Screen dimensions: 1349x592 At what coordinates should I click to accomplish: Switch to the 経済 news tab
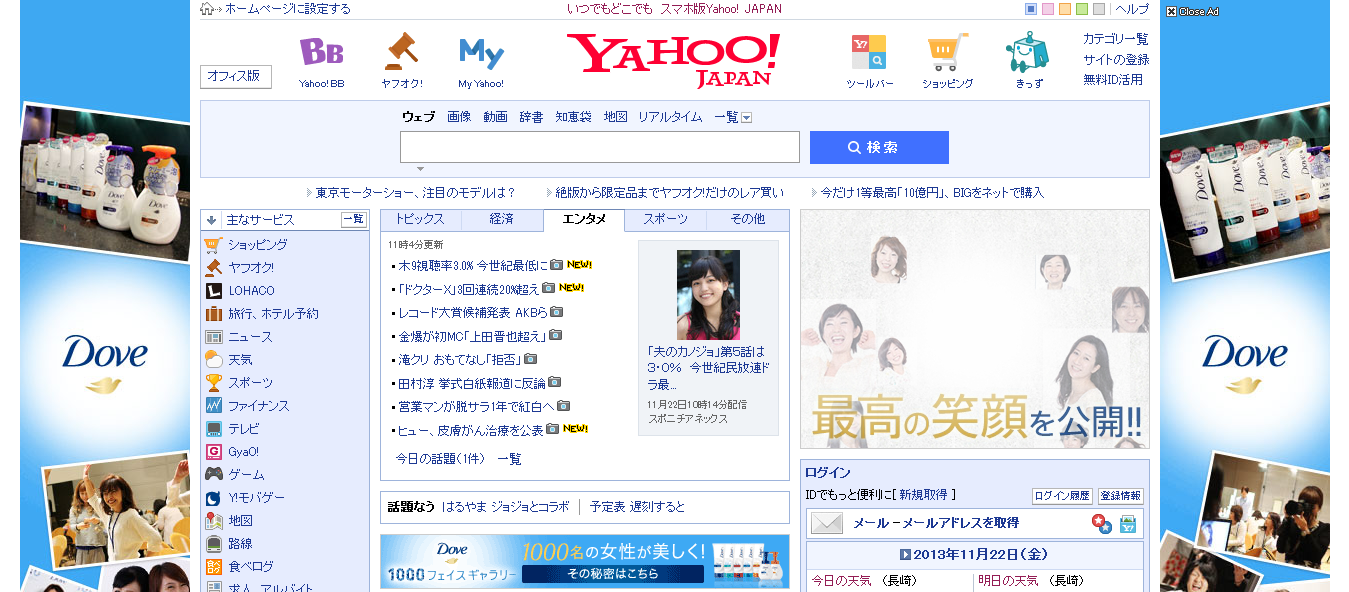pos(502,219)
